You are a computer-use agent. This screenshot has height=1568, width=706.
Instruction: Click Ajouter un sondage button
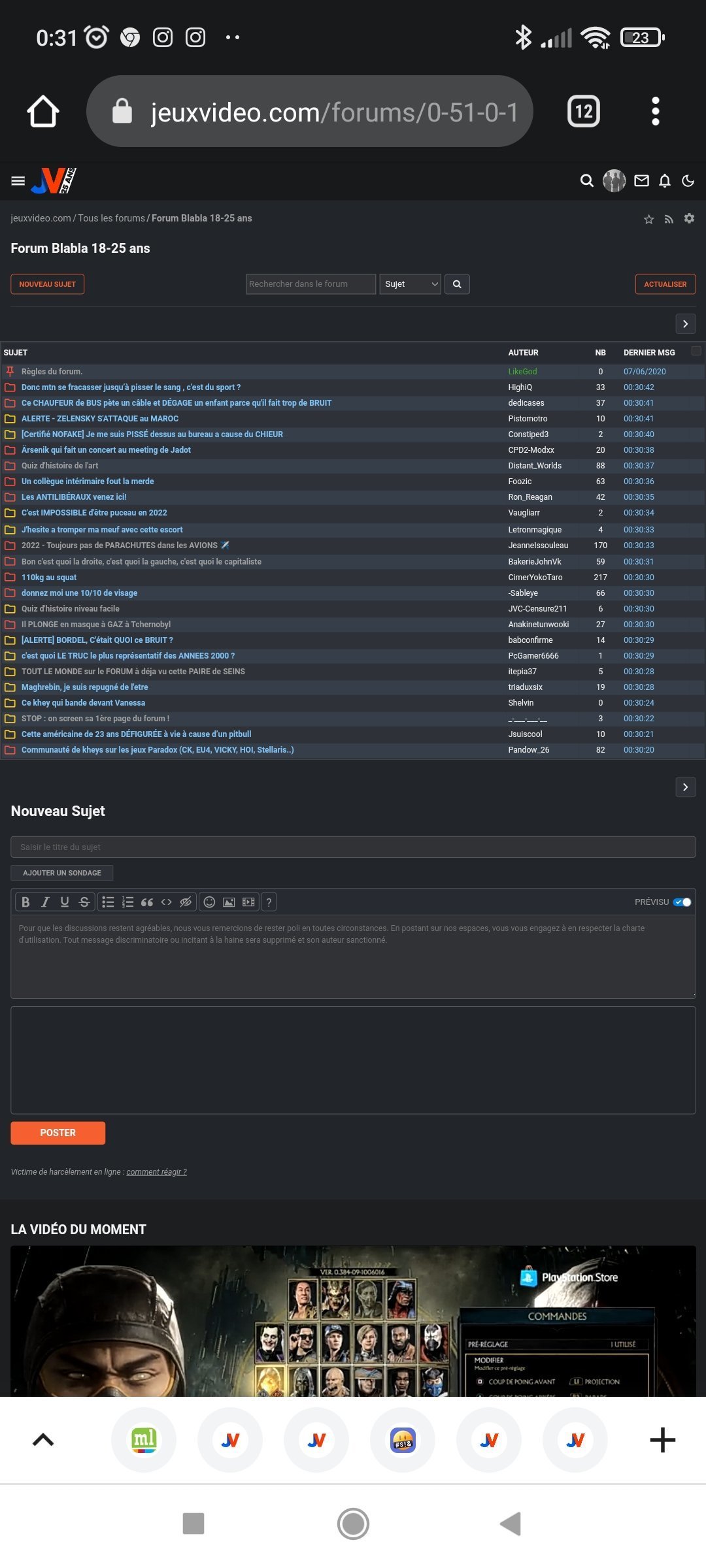(62, 873)
